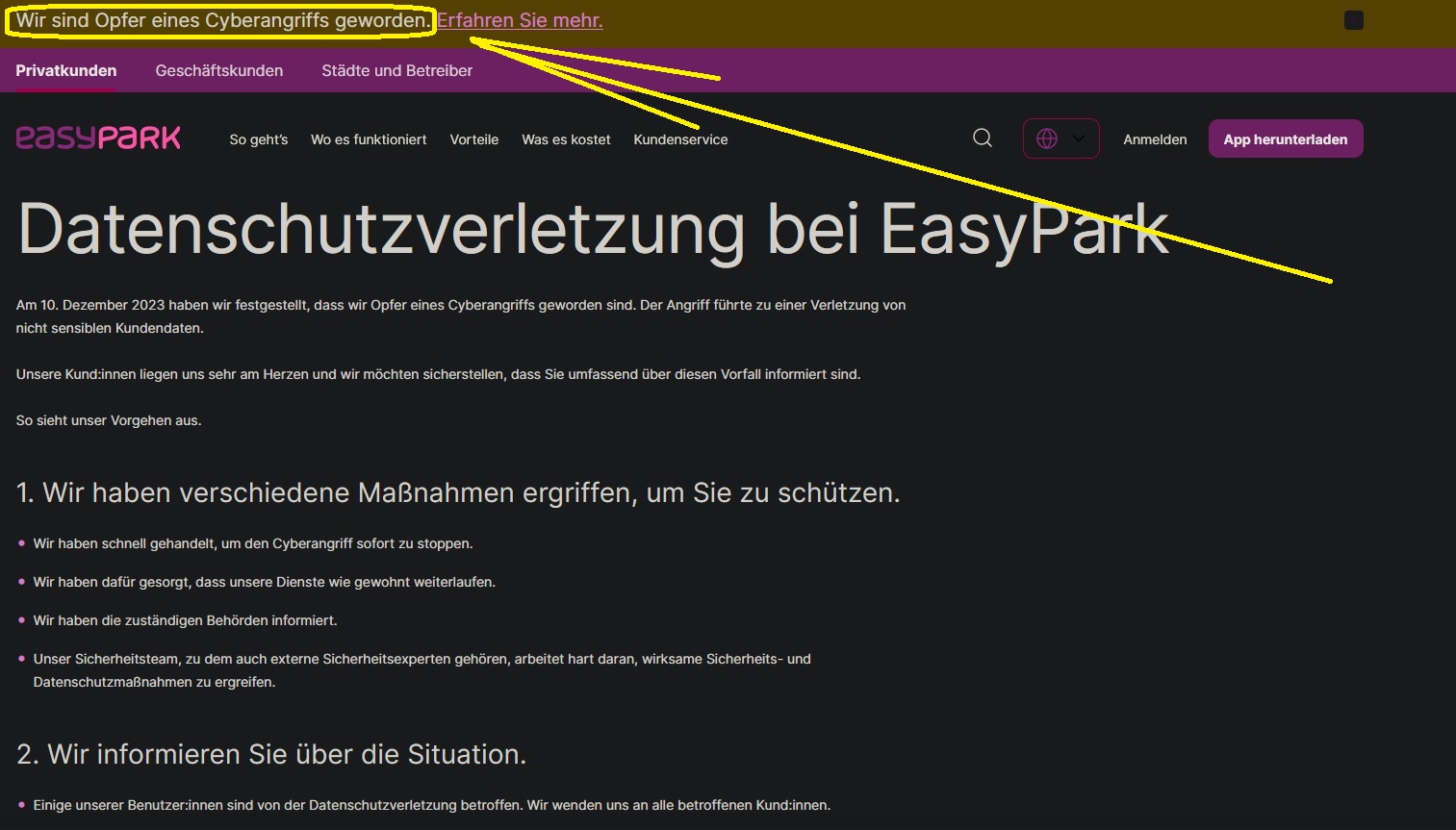Screen dimensions: 1456x830
Task: Click the 'App herunterladen' button
Action: coord(1286,138)
